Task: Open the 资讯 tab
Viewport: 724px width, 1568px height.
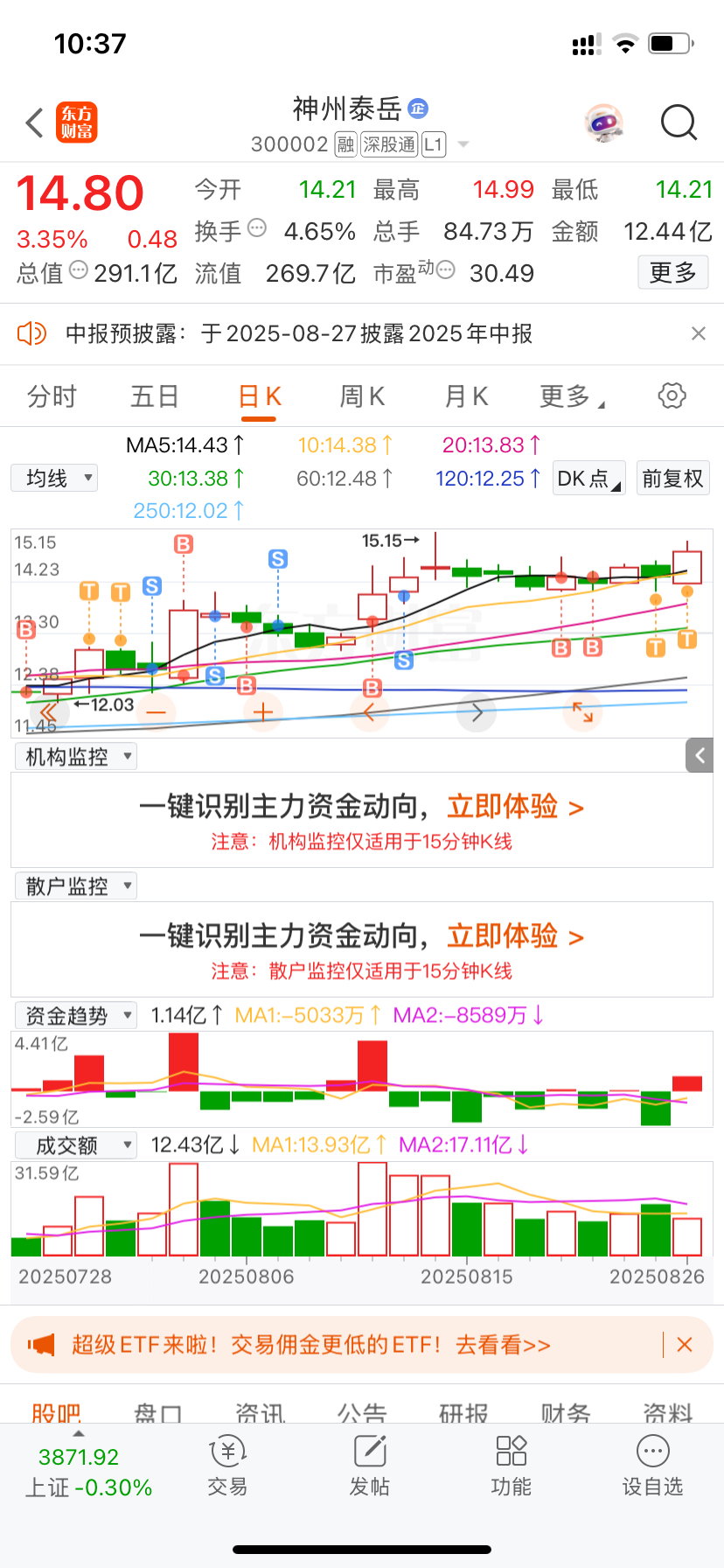Action: [x=261, y=1412]
